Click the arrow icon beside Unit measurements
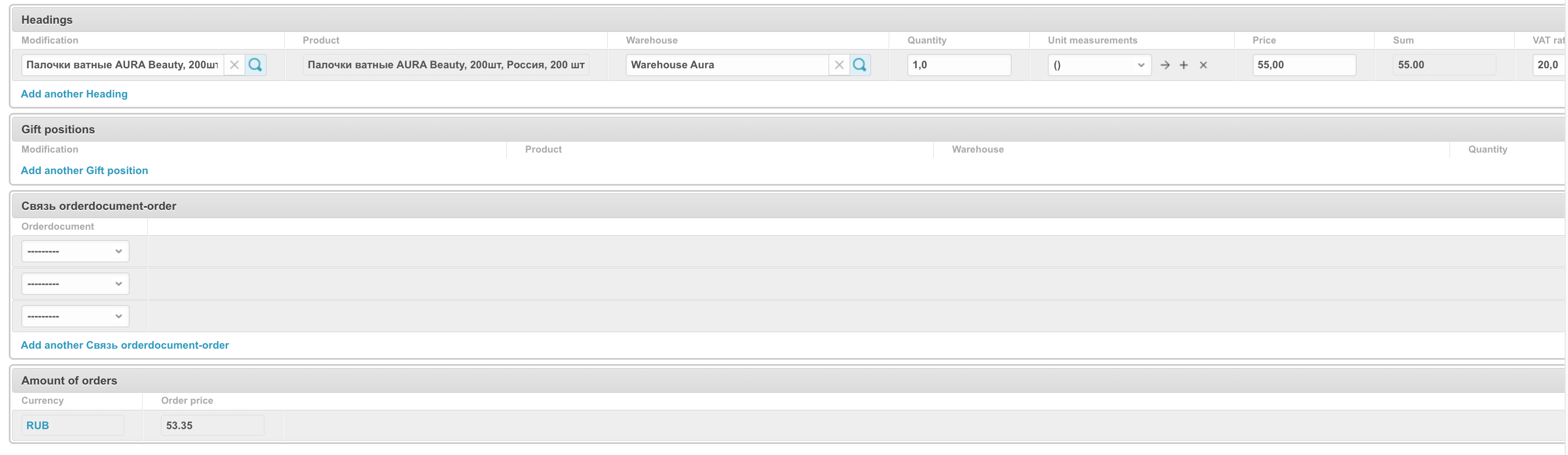 click(x=1165, y=65)
